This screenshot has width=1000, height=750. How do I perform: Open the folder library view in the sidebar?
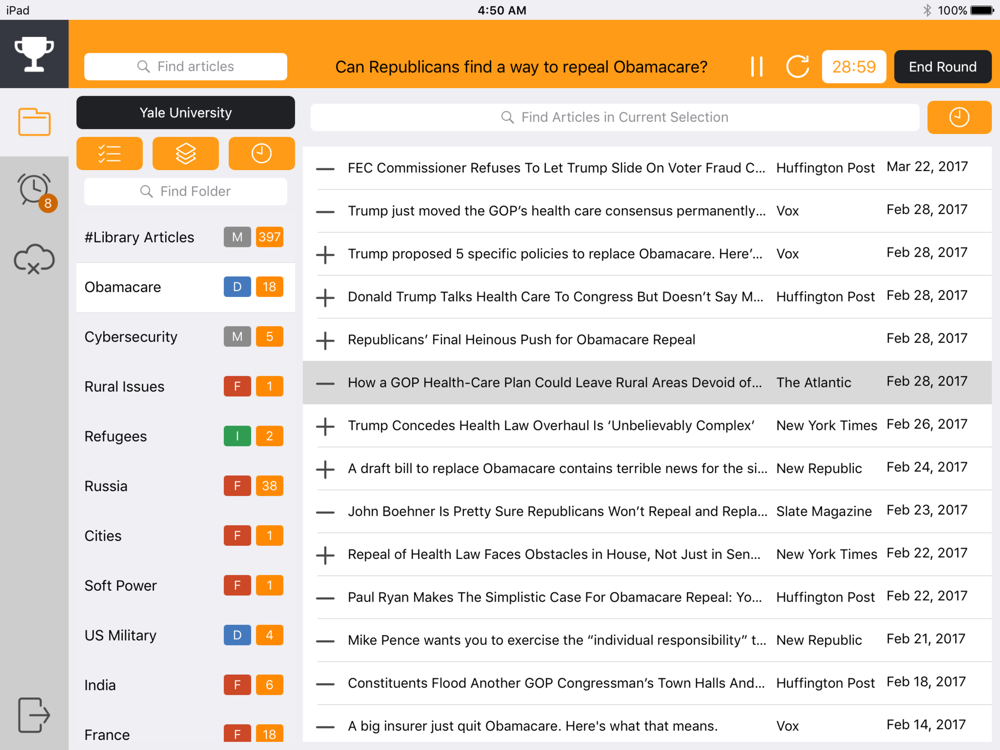pos(34,122)
